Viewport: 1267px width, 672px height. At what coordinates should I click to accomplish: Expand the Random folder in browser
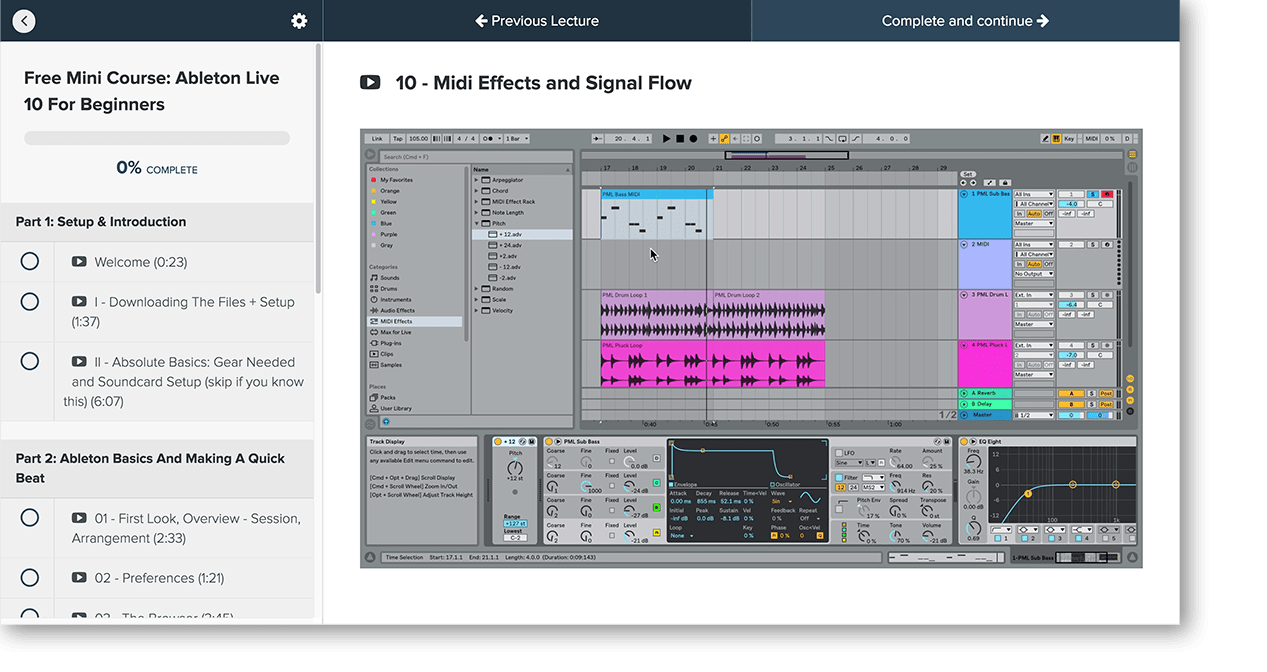(x=477, y=289)
